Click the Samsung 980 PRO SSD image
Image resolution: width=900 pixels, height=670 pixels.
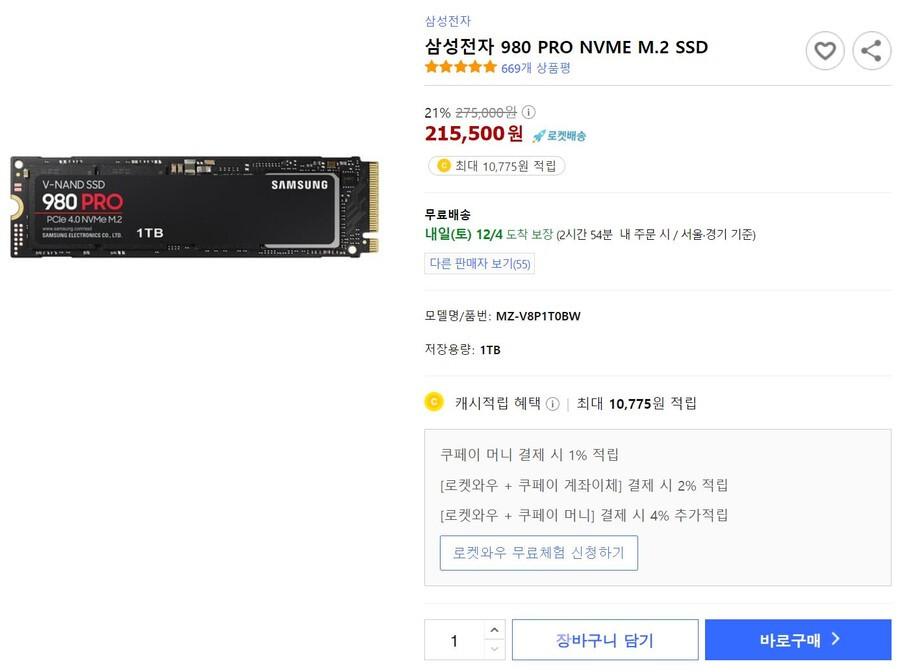(x=195, y=207)
